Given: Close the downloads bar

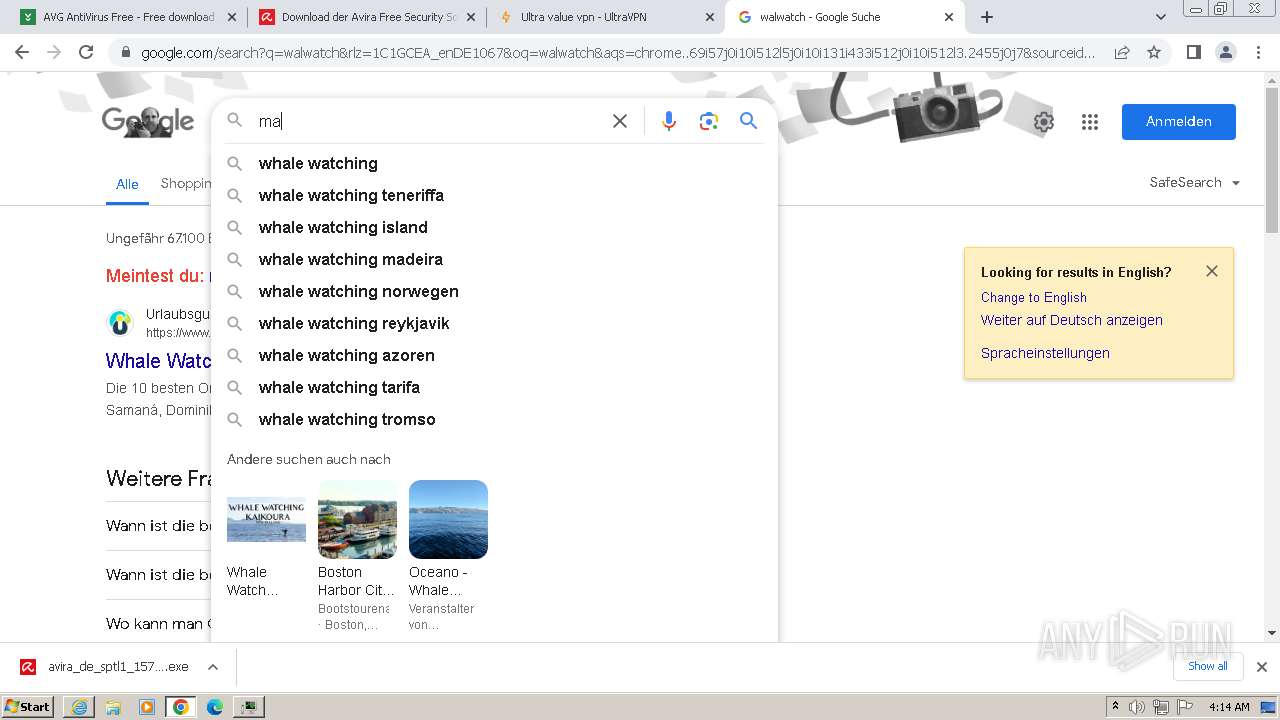Looking at the screenshot, I should (1262, 667).
